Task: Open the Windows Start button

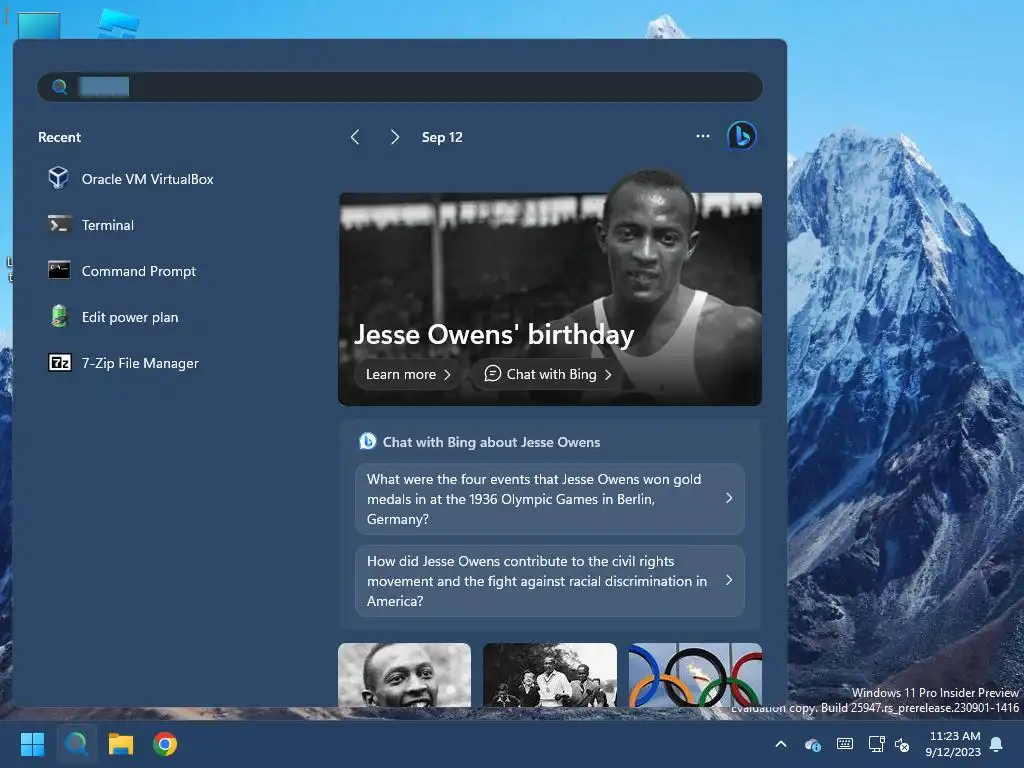Action: tap(32, 744)
